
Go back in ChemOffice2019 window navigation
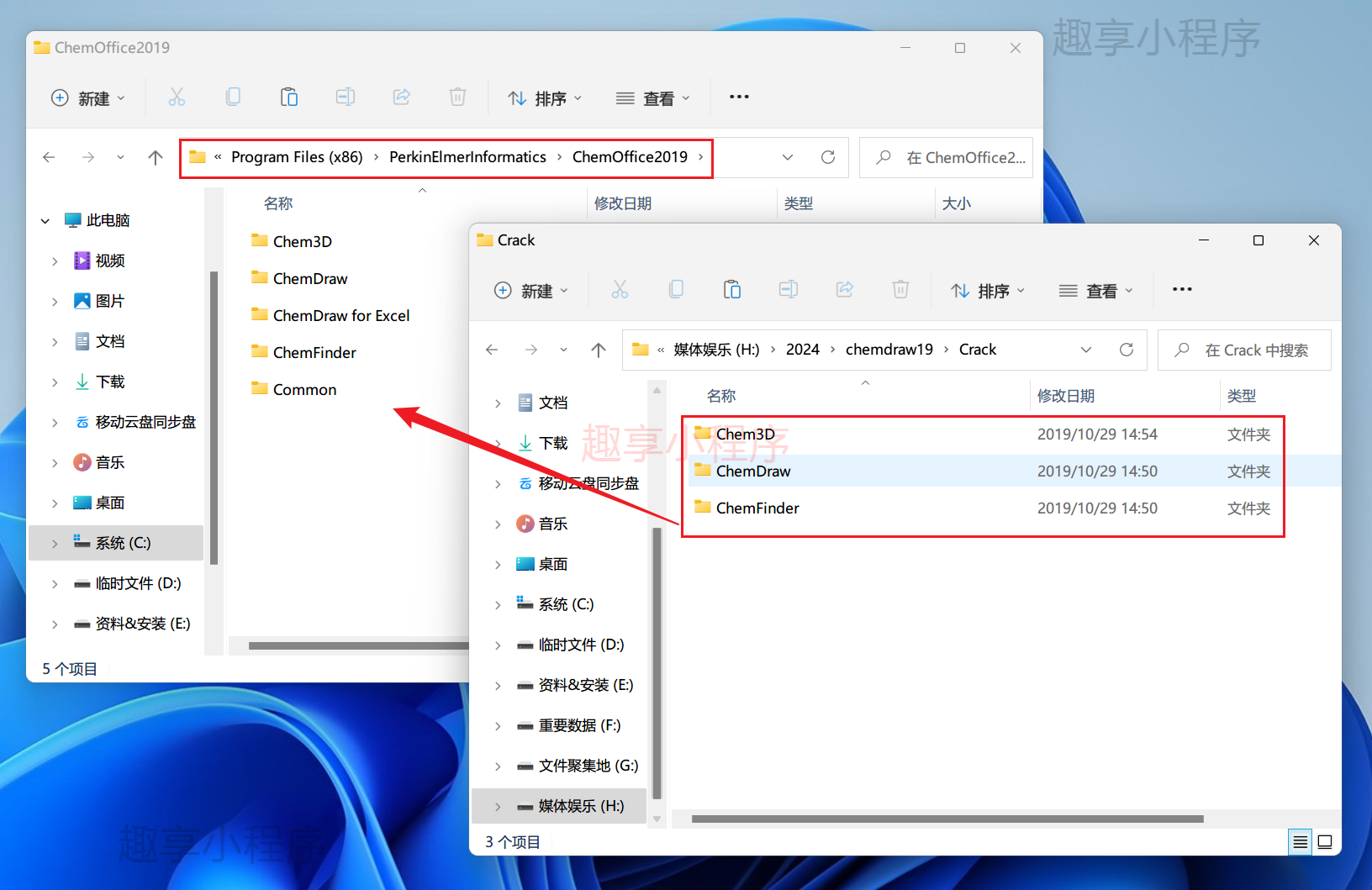pos(49,157)
